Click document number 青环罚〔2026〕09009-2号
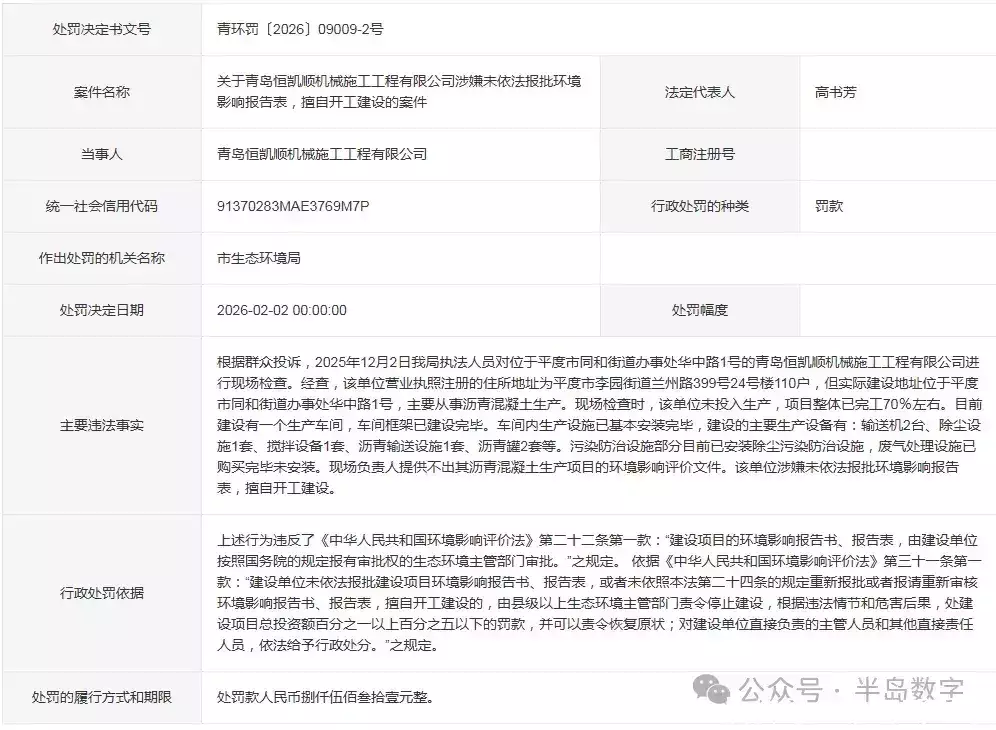Screen dimensions: 996x730 coord(300,29)
